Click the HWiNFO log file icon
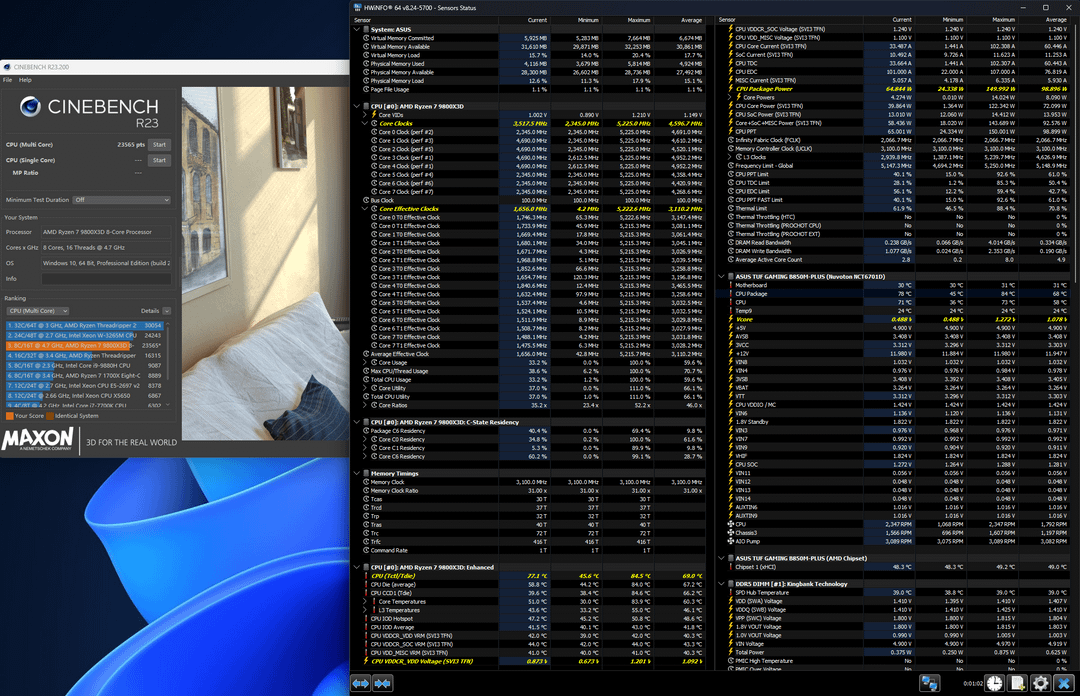Viewport: 1080px width, 696px height. tap(1017, 683)
